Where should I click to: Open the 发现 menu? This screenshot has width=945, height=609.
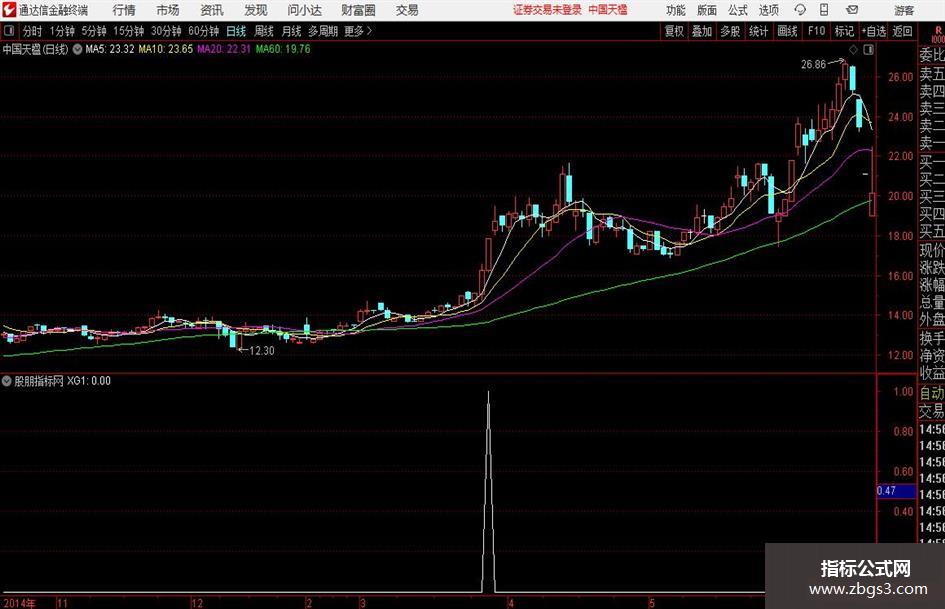click(256, 10)
